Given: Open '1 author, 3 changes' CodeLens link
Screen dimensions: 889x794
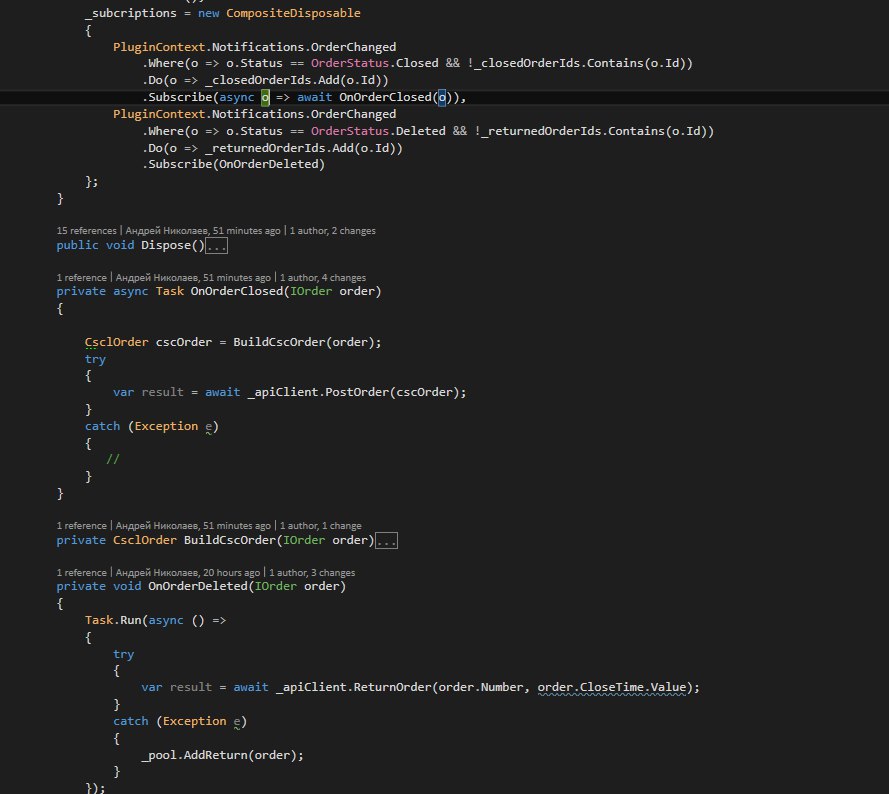Looking at the screenshot, I should pyautogui.click(x=312, y=573).
